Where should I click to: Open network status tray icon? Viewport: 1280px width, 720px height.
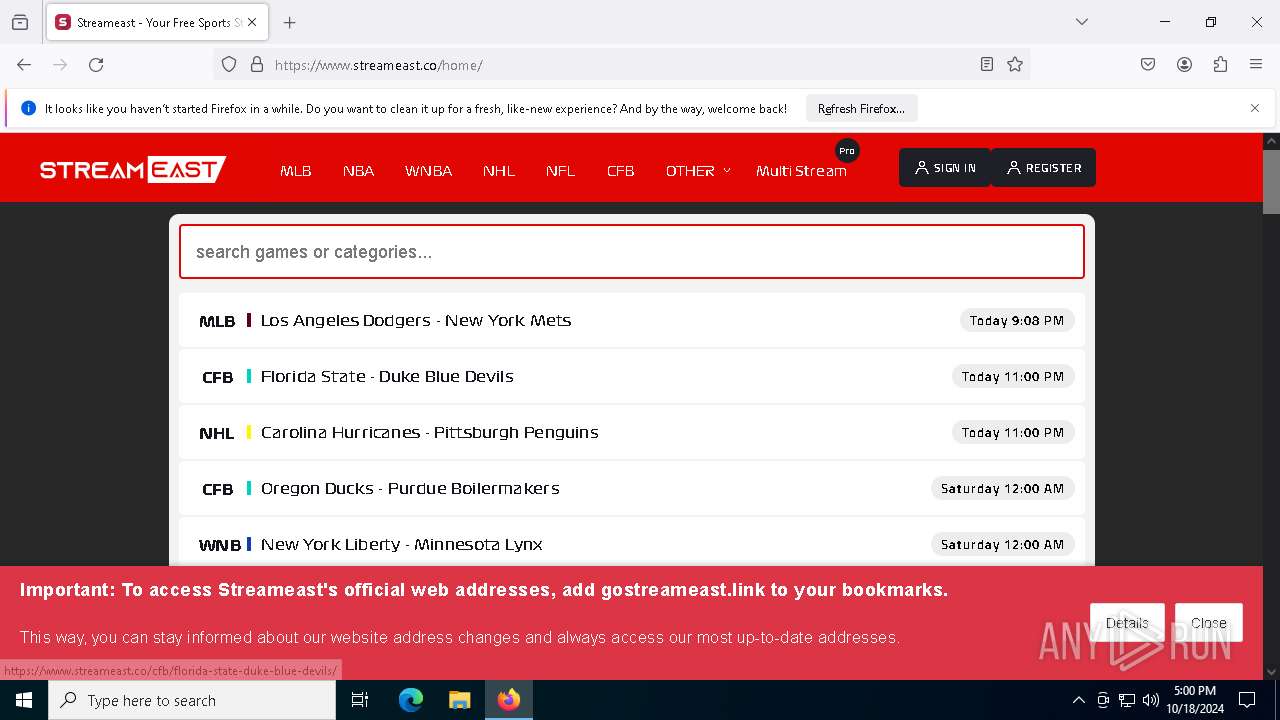(1127, 700)
